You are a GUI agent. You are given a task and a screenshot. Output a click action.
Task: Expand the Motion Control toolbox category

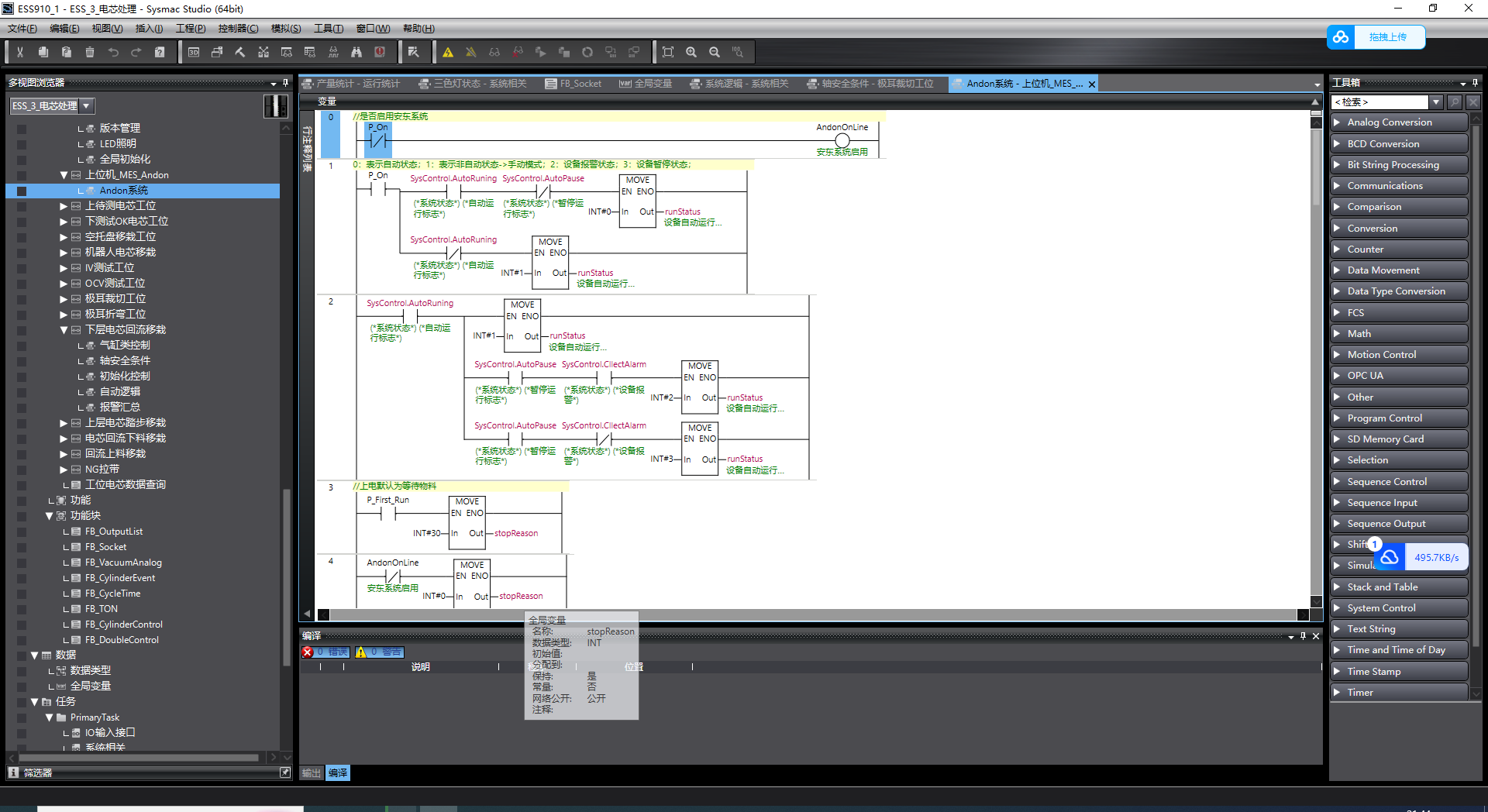(1399, 355)
